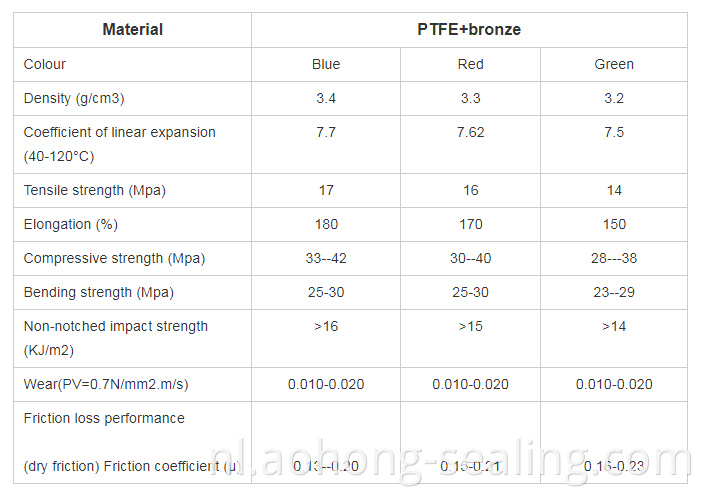Click the Blue colour cell
The height and width of the screenshot is (496, 701).
[326, 64]
